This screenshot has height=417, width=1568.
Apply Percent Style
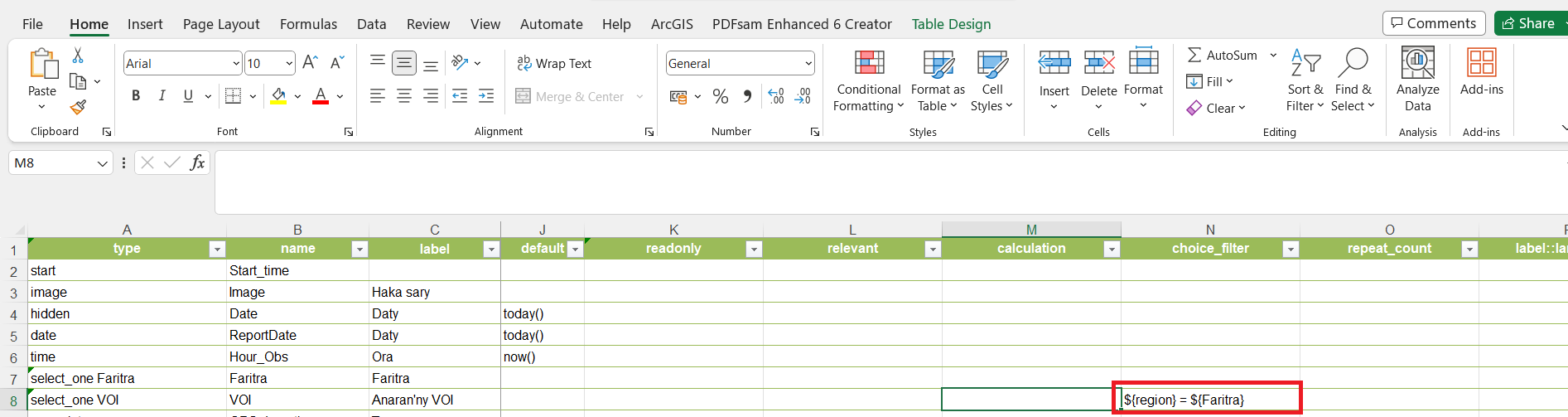point(721,97)
